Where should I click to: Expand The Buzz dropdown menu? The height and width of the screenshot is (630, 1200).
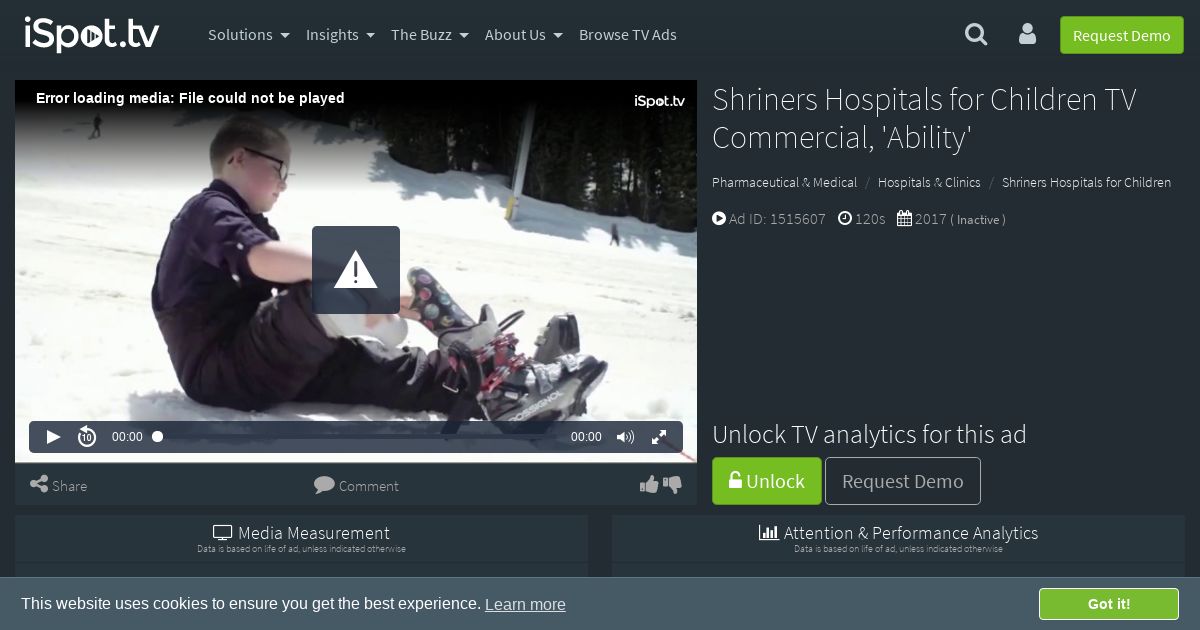[430, 35]
